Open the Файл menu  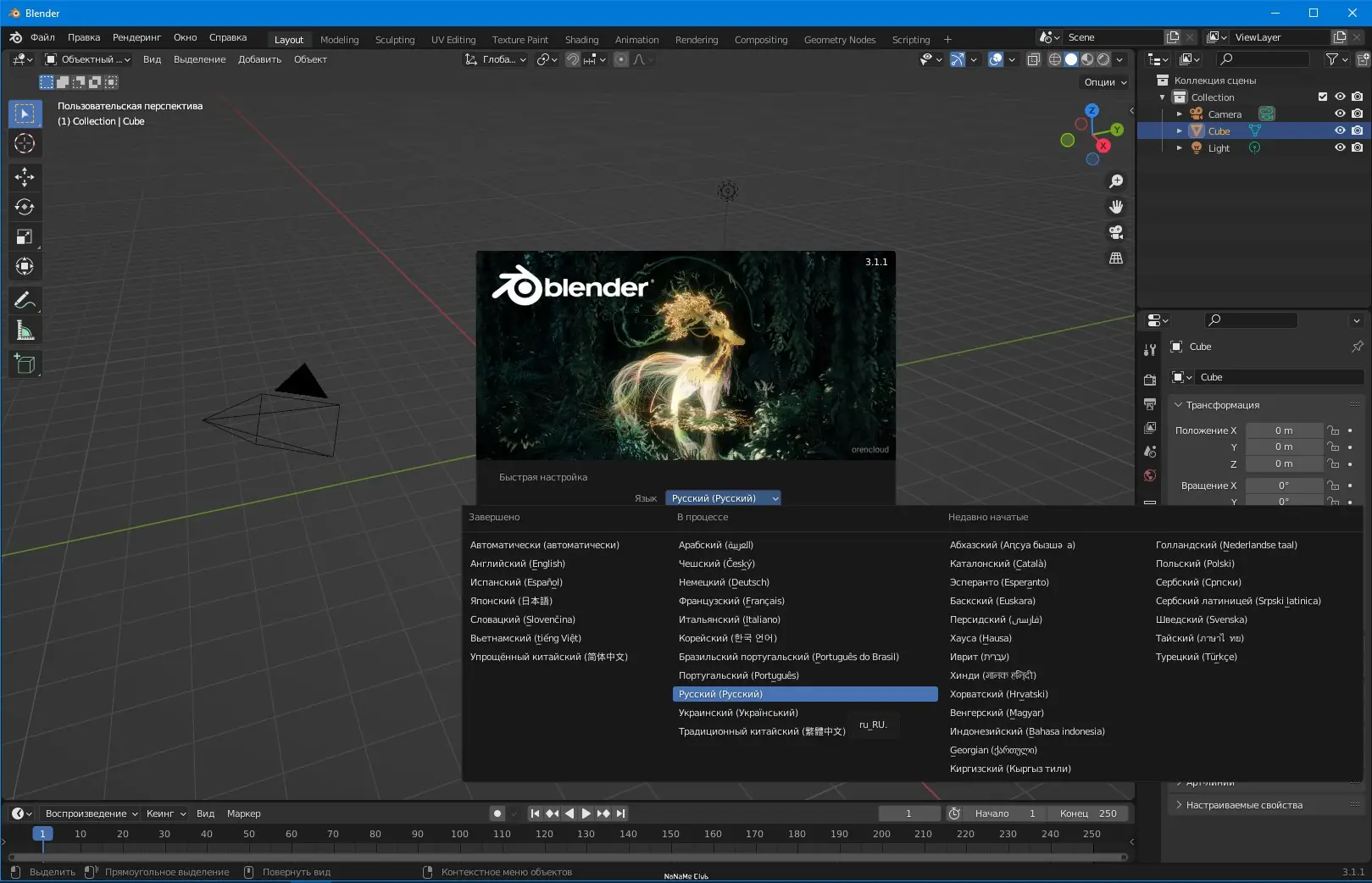(x=42, y=37)
